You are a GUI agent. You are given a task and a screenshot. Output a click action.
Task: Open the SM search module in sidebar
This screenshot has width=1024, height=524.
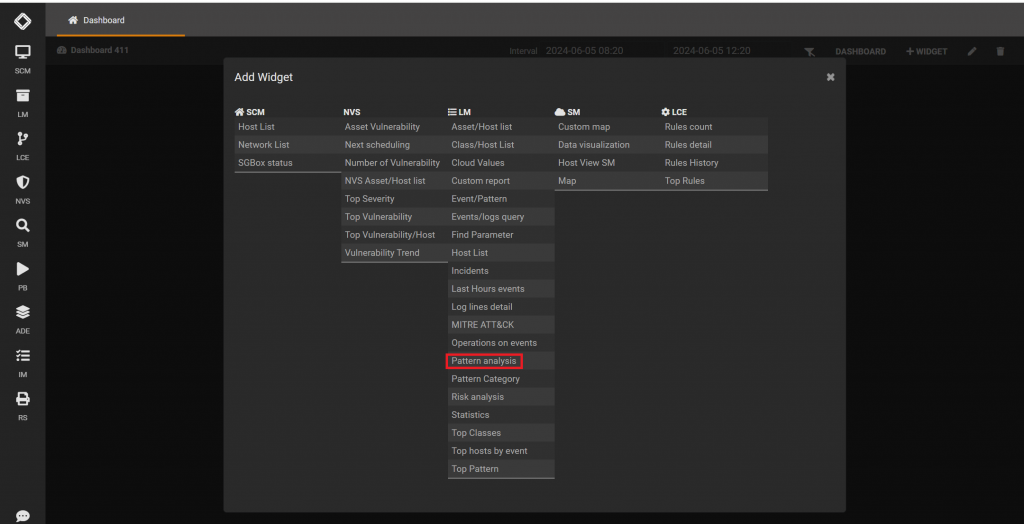tap(22, 233)
